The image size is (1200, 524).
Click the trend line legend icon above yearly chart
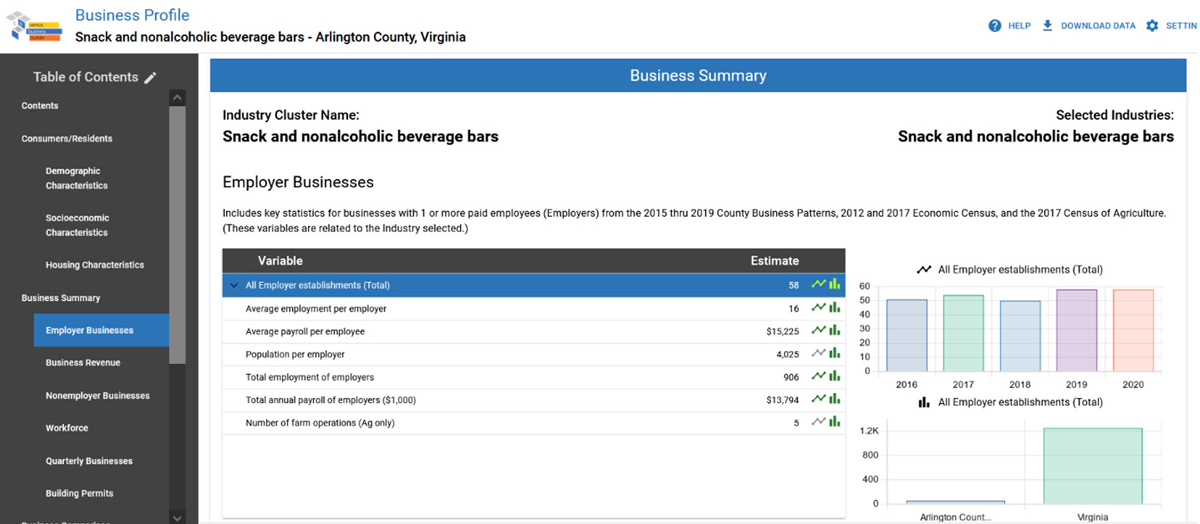click(924, 270)
